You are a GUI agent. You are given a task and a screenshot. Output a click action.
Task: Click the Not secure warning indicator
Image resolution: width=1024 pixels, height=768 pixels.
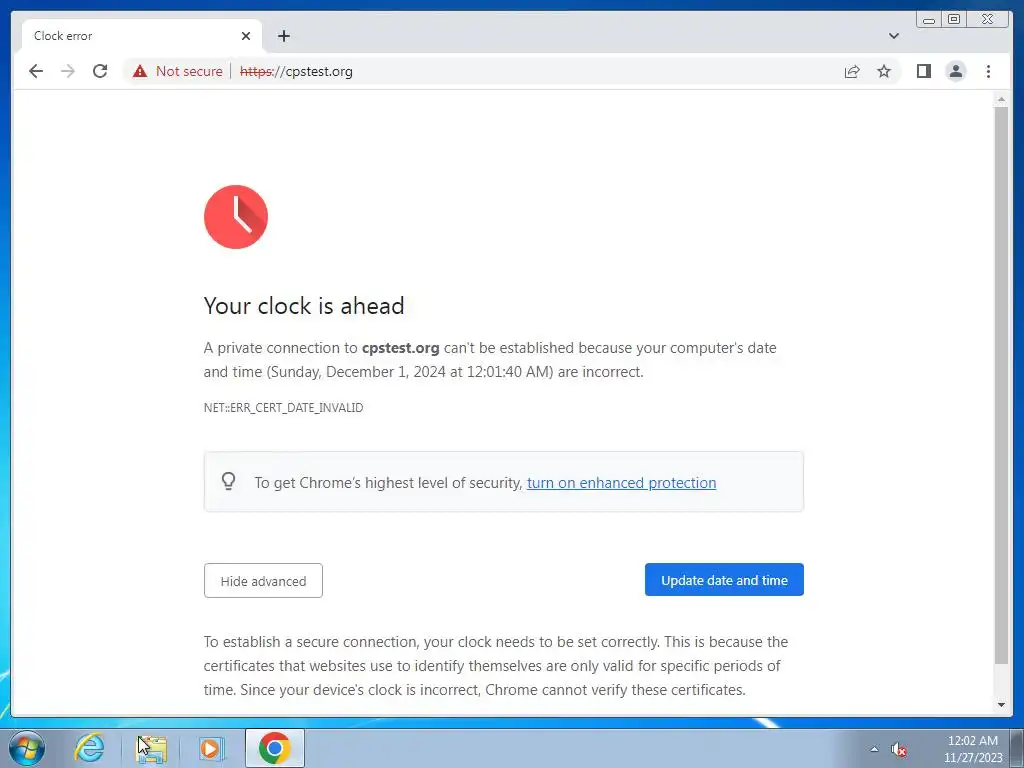click(178, 71)
